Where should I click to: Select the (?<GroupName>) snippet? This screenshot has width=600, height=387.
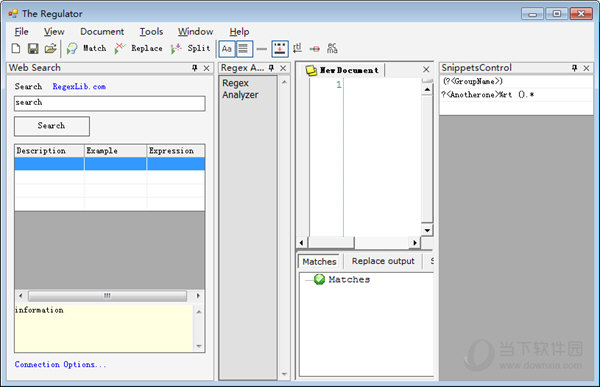[x=473, y=81]
